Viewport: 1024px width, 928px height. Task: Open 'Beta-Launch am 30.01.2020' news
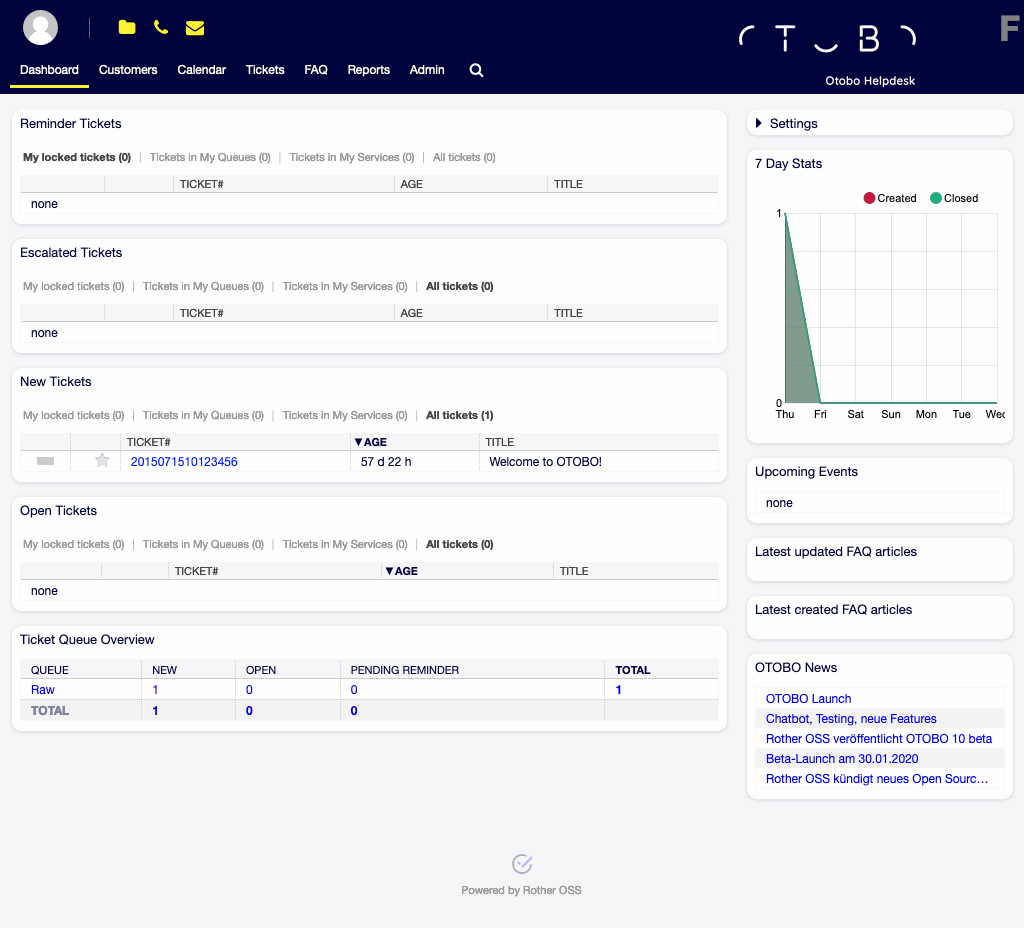pyautogui.click(x=842, y=759)
